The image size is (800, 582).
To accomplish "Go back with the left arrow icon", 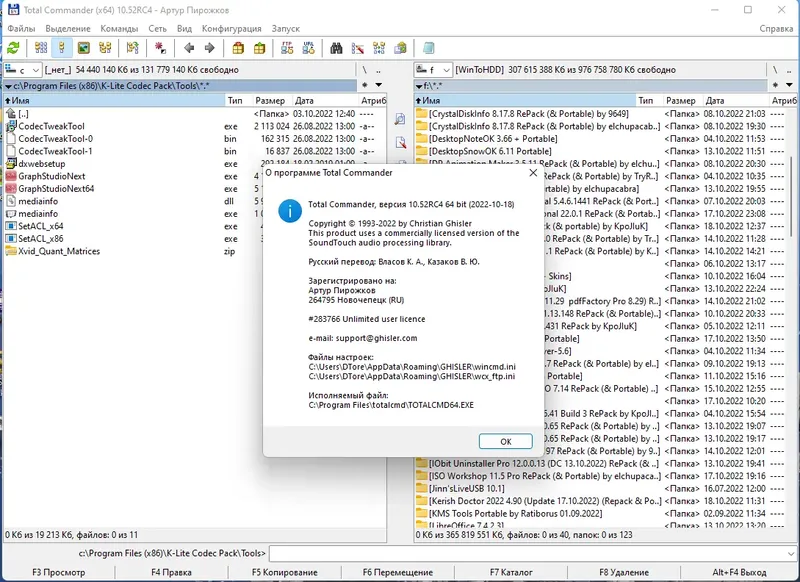I will pyautogui.click(x=189, y=48).
